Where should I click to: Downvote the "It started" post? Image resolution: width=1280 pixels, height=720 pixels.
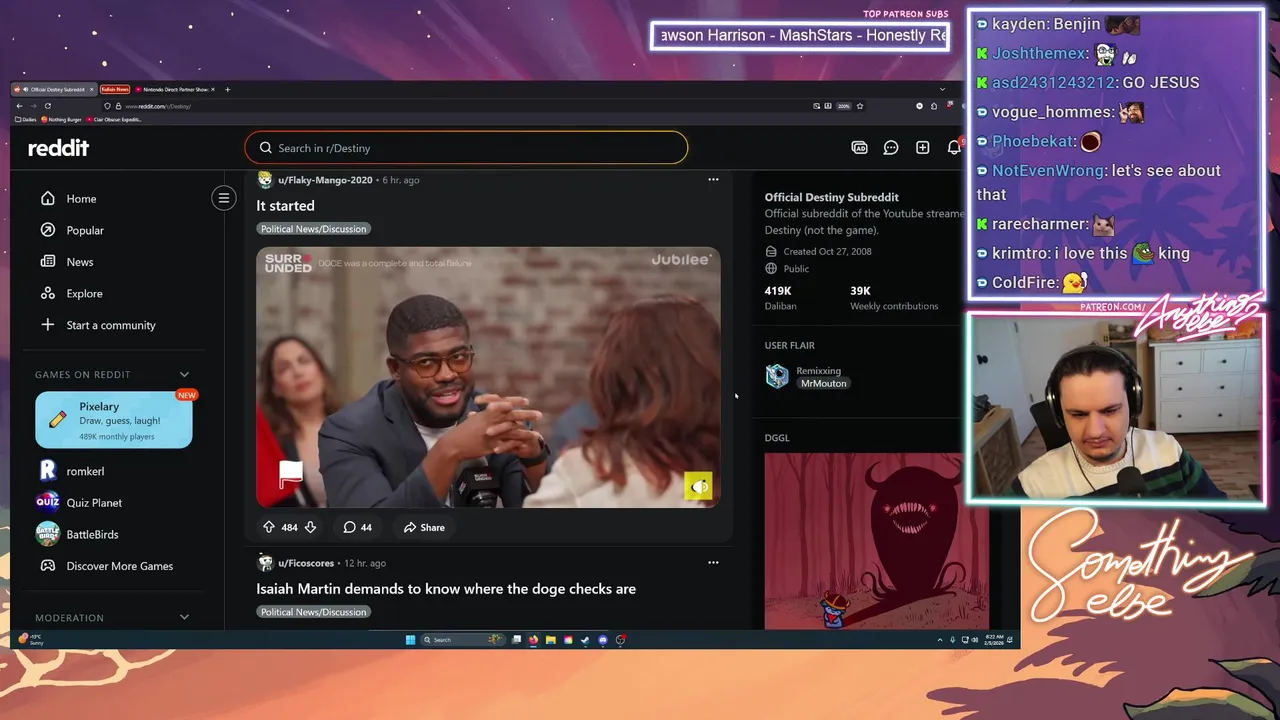pos(310,527)
